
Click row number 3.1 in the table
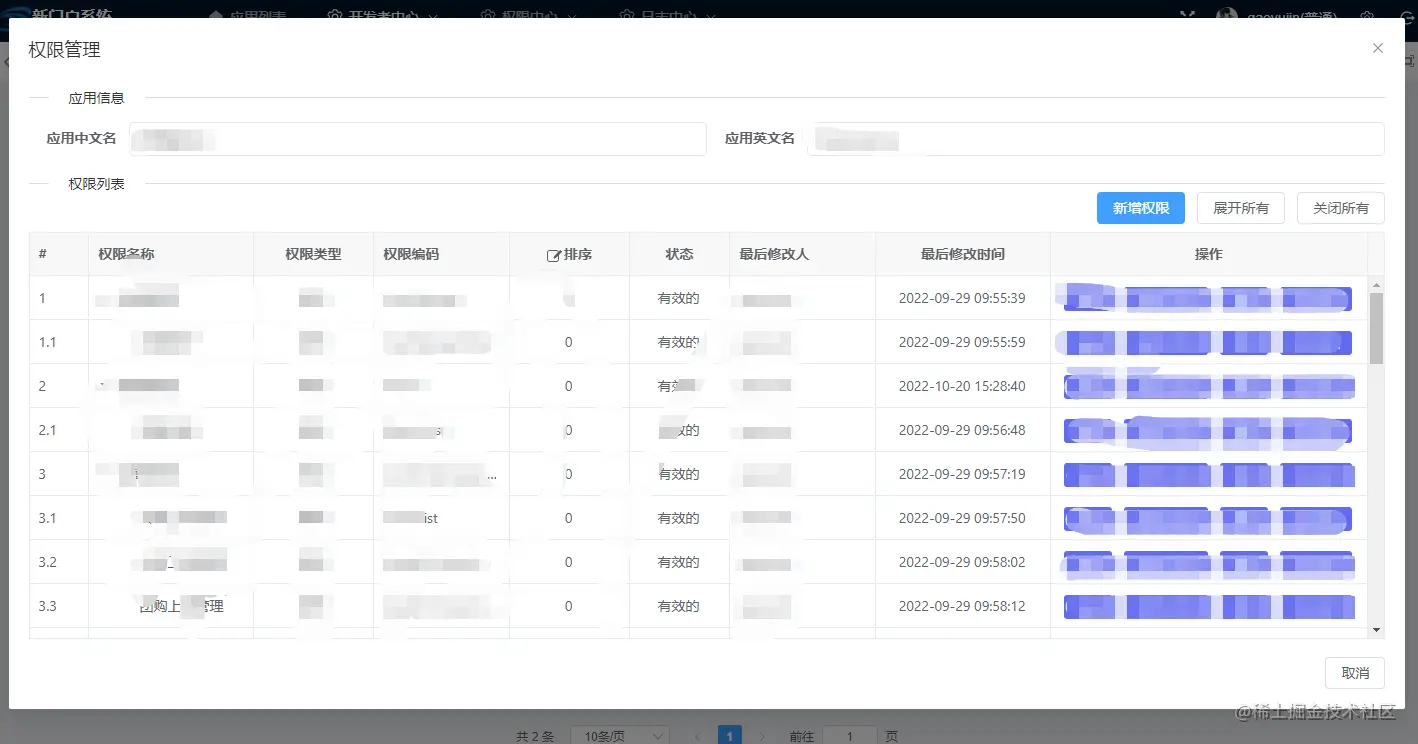point(47,518)
